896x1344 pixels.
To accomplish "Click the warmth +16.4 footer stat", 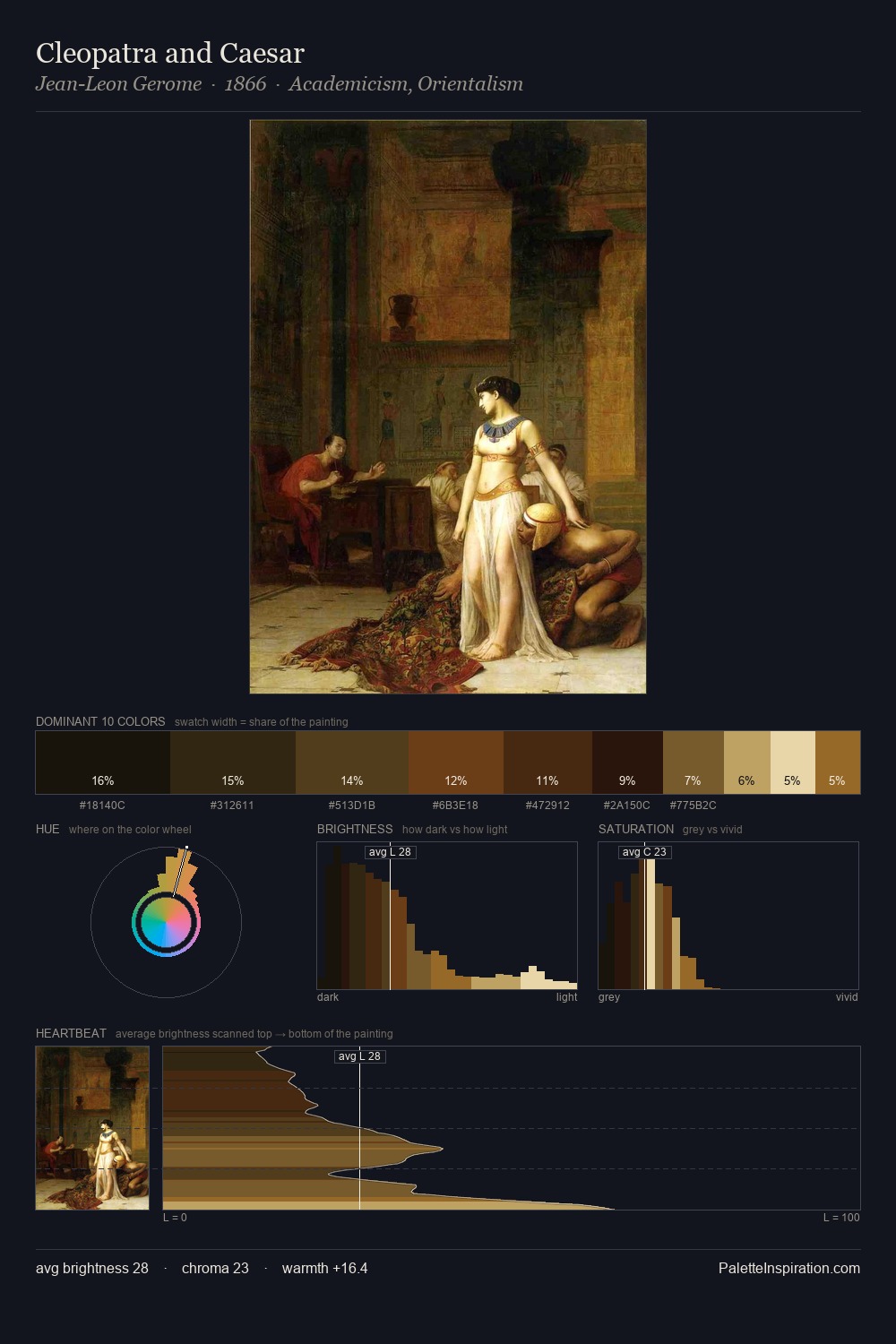I will pyautogui.click(x=325, y=1269).
